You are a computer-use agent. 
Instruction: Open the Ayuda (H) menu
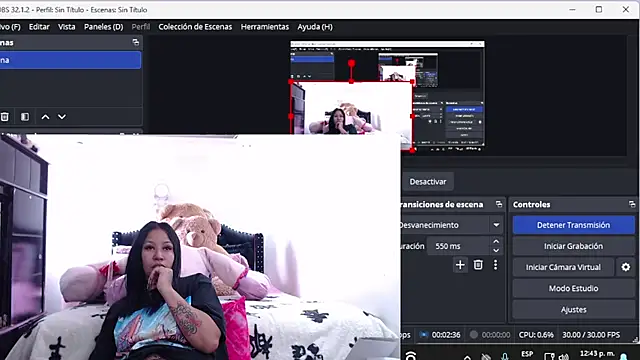pyautogui.click(x=315, y=27)
